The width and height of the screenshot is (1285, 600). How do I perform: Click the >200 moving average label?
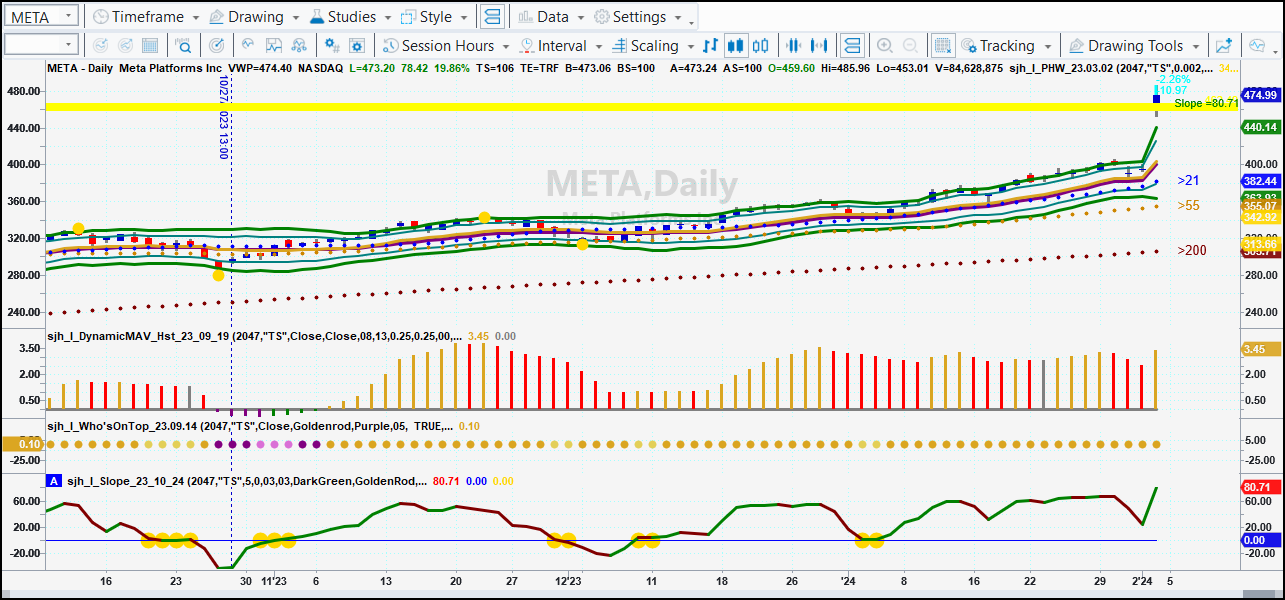[1192, 250]
